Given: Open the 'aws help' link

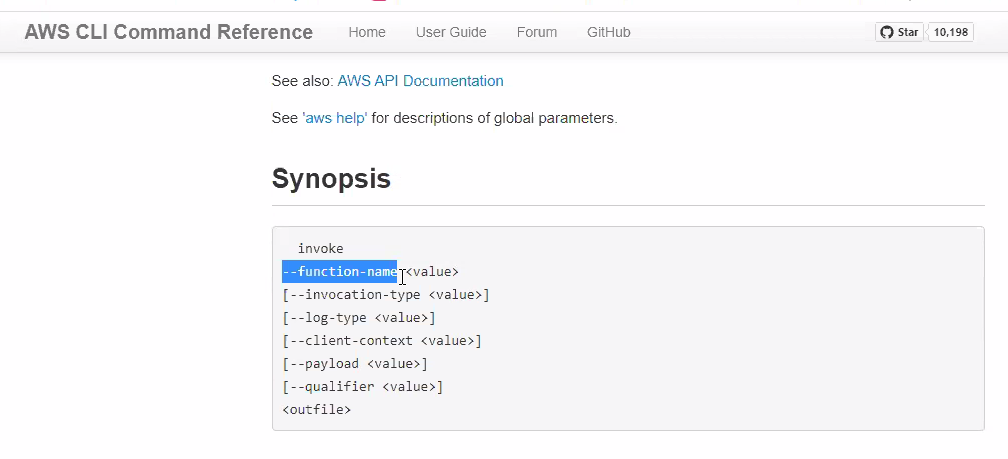Looking at the screenshot, I should click(x=335, y=118).
